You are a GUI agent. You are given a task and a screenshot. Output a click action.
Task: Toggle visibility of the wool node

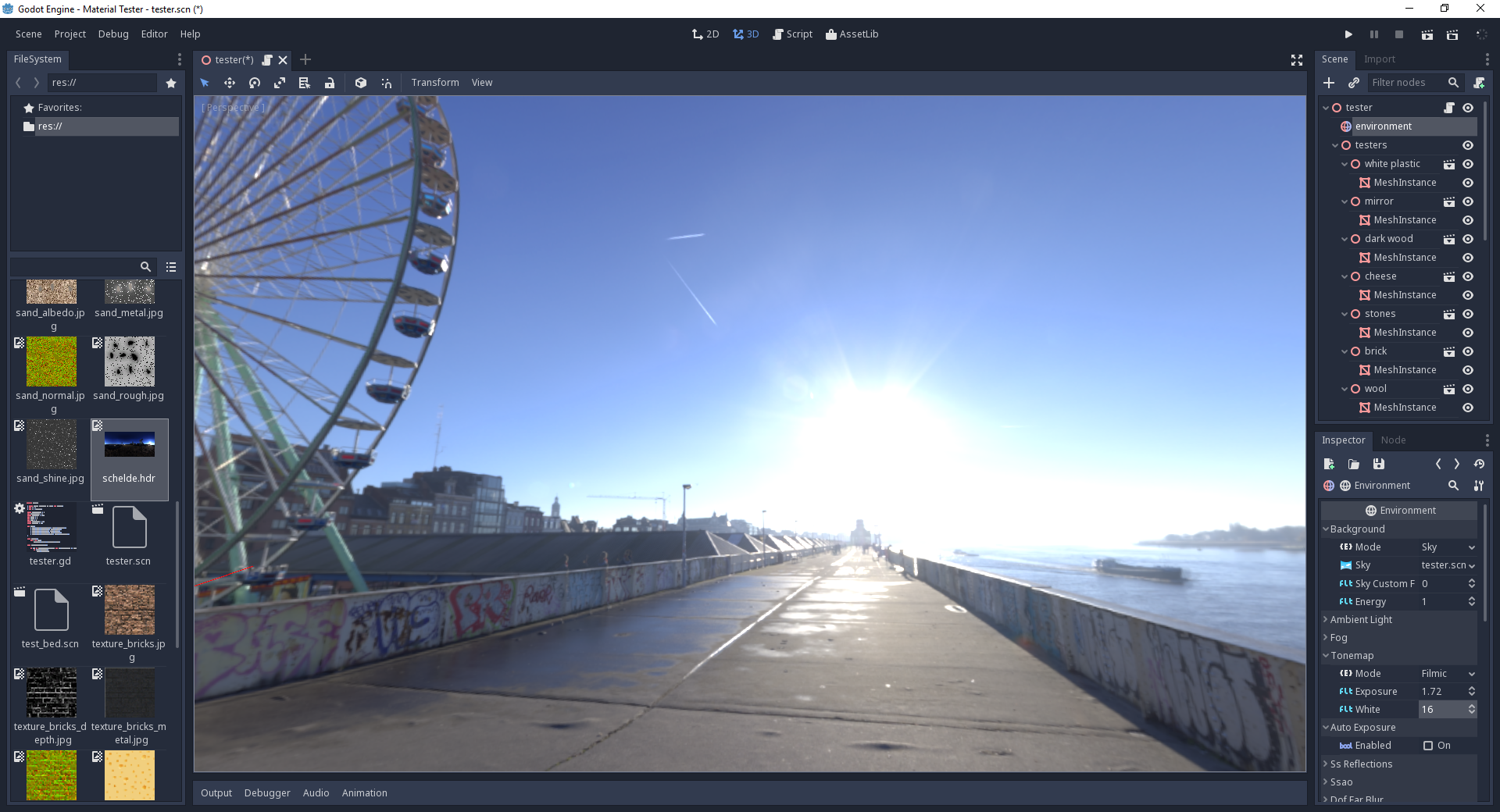(1468, 389)
